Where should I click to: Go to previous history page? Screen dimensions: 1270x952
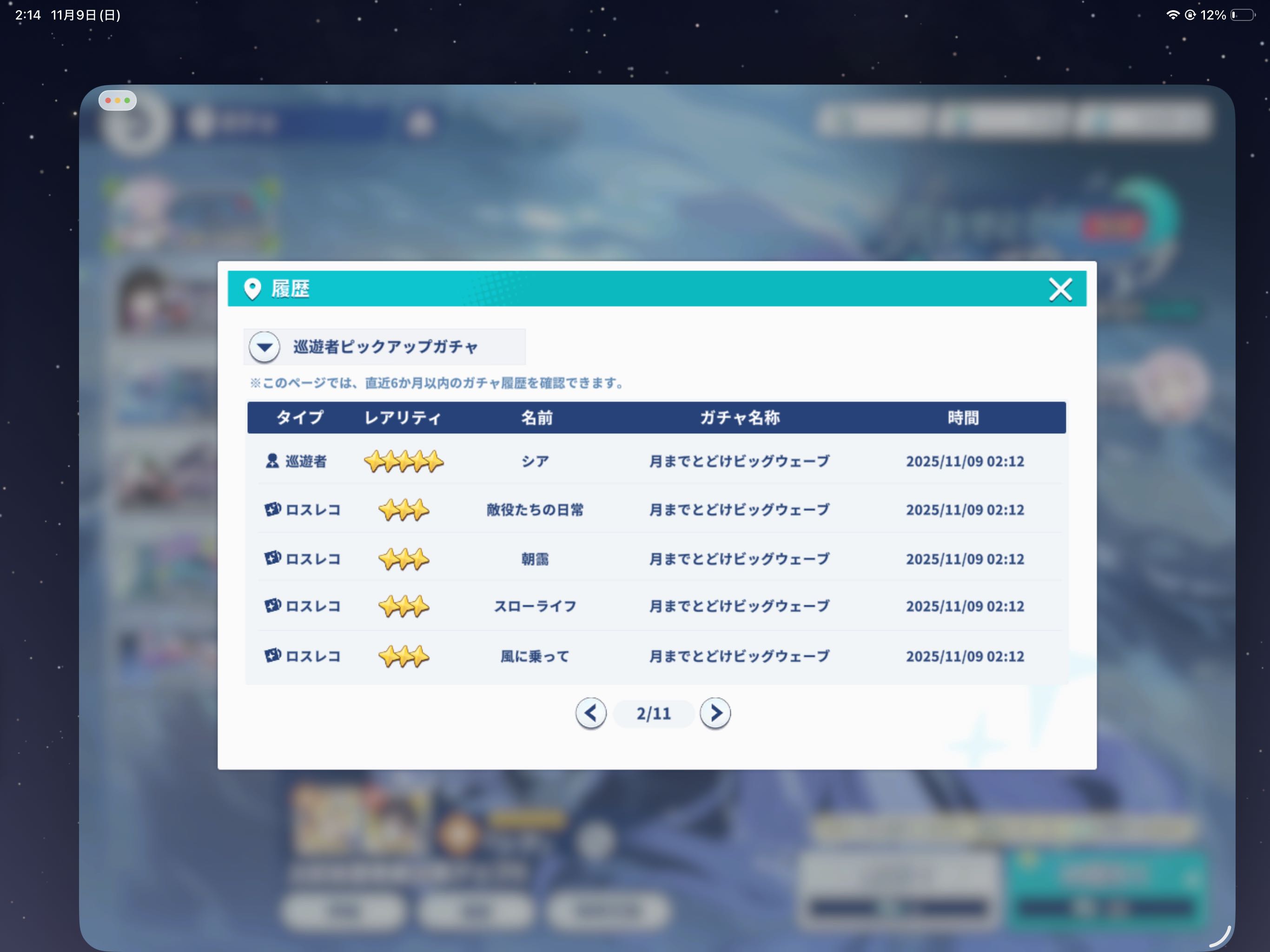(591, 713)
